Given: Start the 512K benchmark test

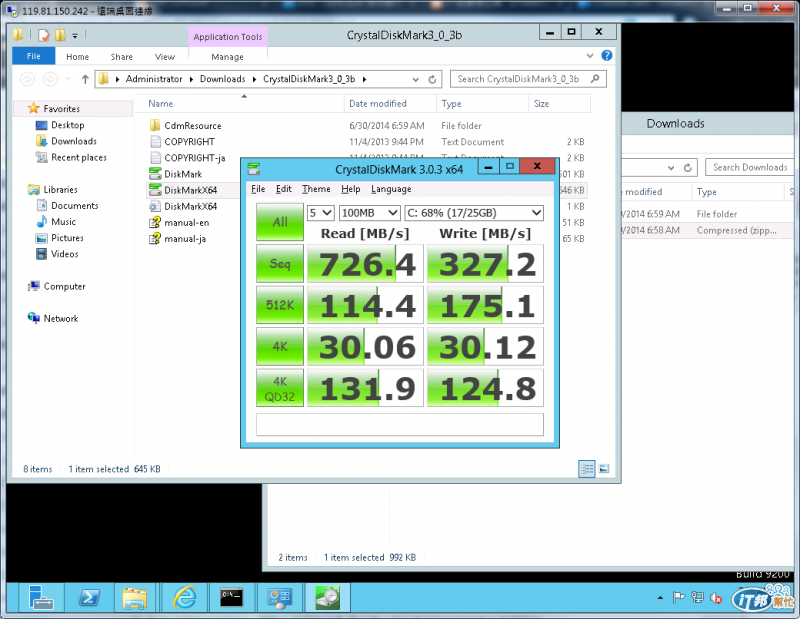Looking at the screenshot, I should coord(280,305).
